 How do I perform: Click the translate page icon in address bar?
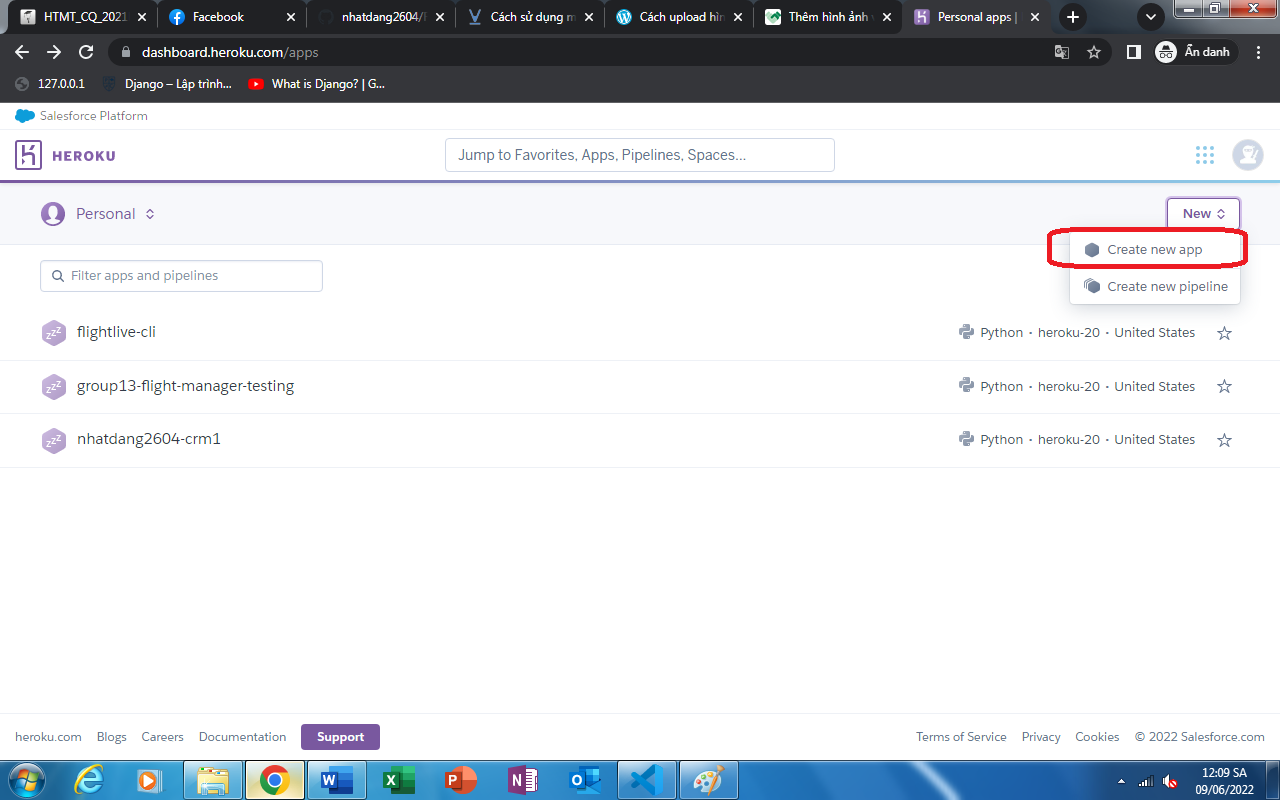coord(1062,52)
